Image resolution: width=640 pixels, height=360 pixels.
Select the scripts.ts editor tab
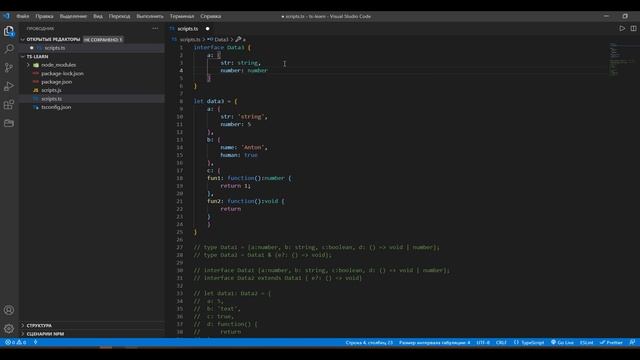coord(188,29)
